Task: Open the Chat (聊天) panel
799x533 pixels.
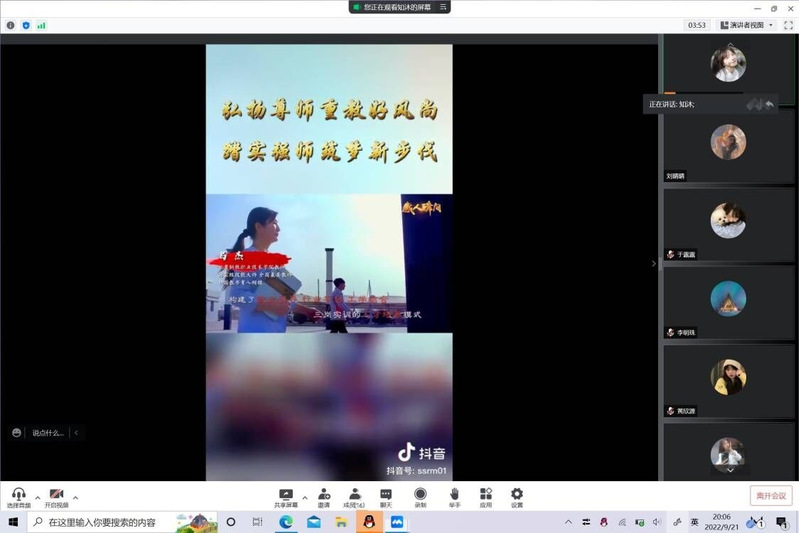Action: [x=386, y=496]
